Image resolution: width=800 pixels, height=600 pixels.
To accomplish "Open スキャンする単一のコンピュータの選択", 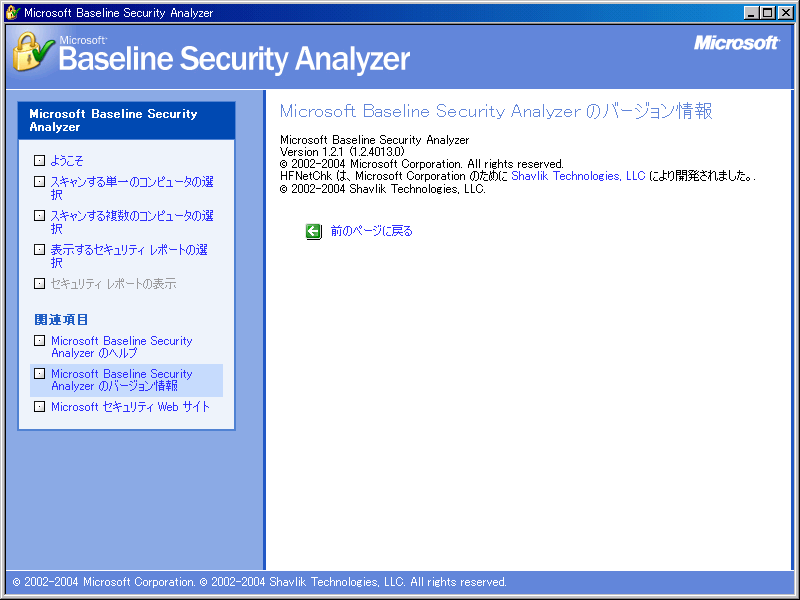I will (x=132, y=188).
